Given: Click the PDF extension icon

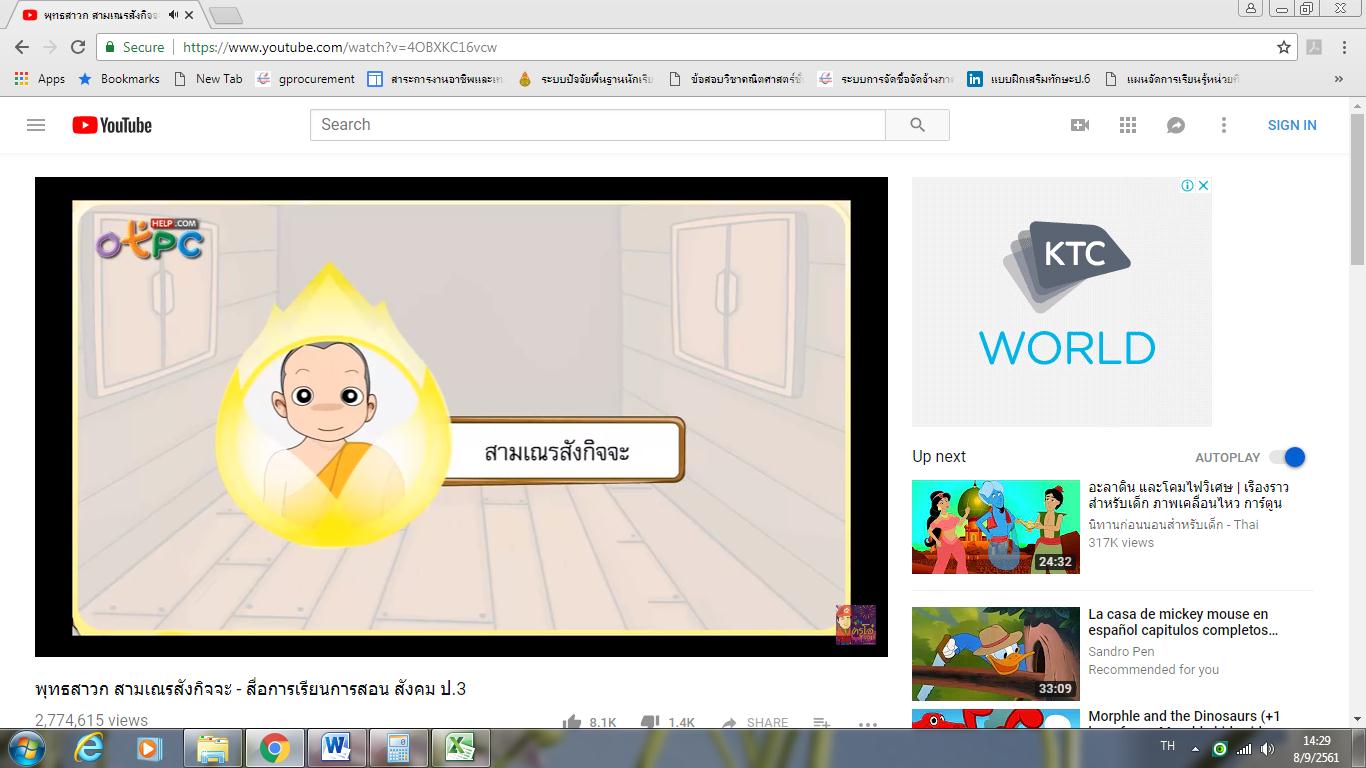Looking at the screenshot, I should pyautogui.click(x=1314, y=47).
